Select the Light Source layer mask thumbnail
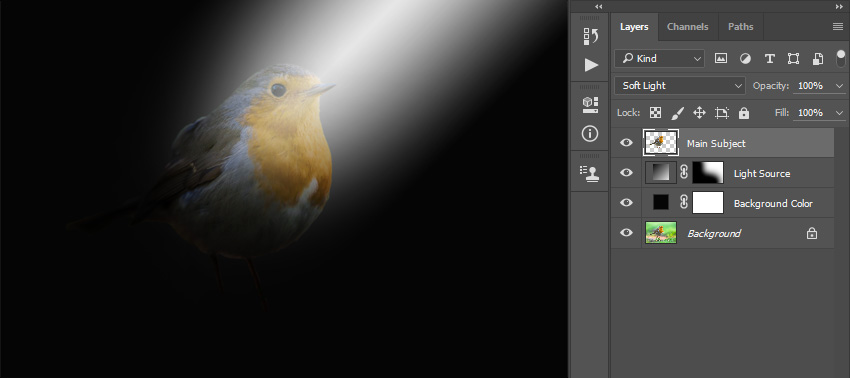Viewport: 850px width, 378px height. (708, 172)
